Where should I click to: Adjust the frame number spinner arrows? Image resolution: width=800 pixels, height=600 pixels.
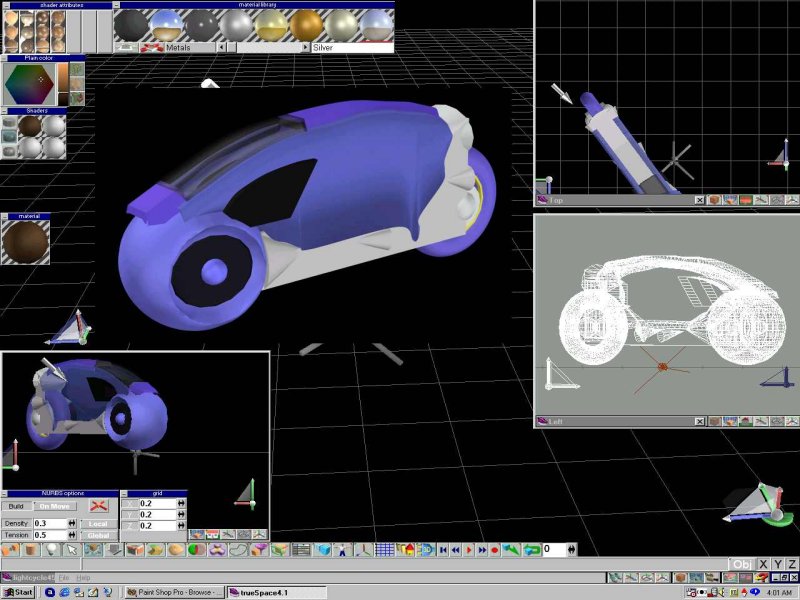571,549
